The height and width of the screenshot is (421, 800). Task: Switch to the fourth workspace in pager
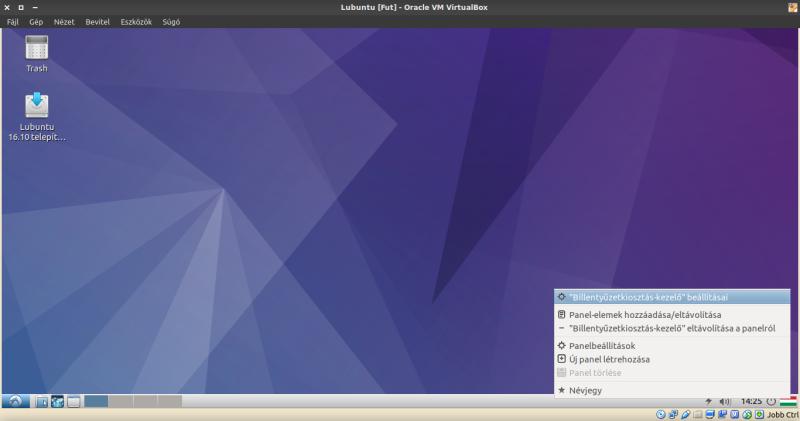[170, 402]
